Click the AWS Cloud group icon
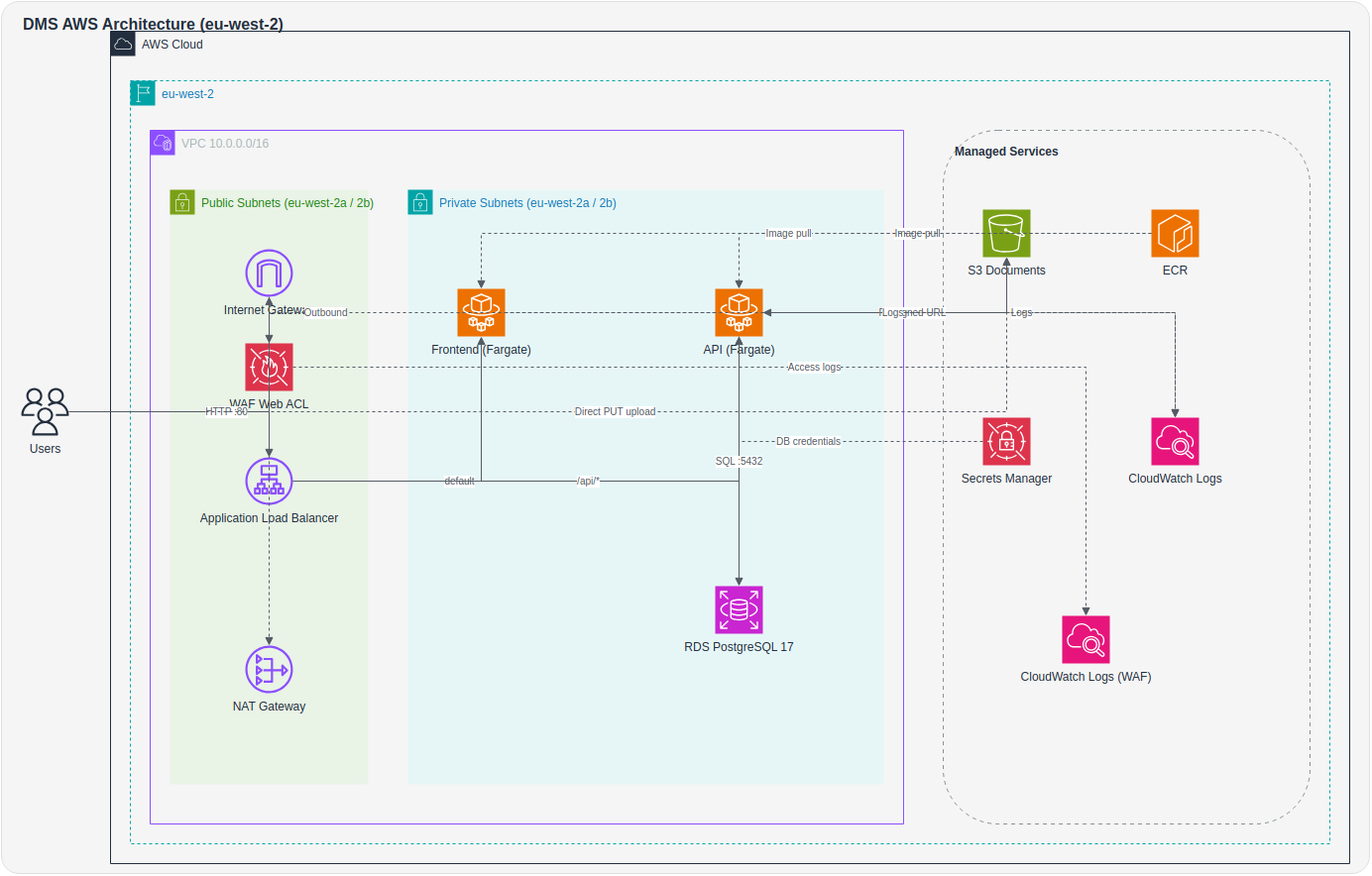The image size is (1372, 876). tap(123, 44)
